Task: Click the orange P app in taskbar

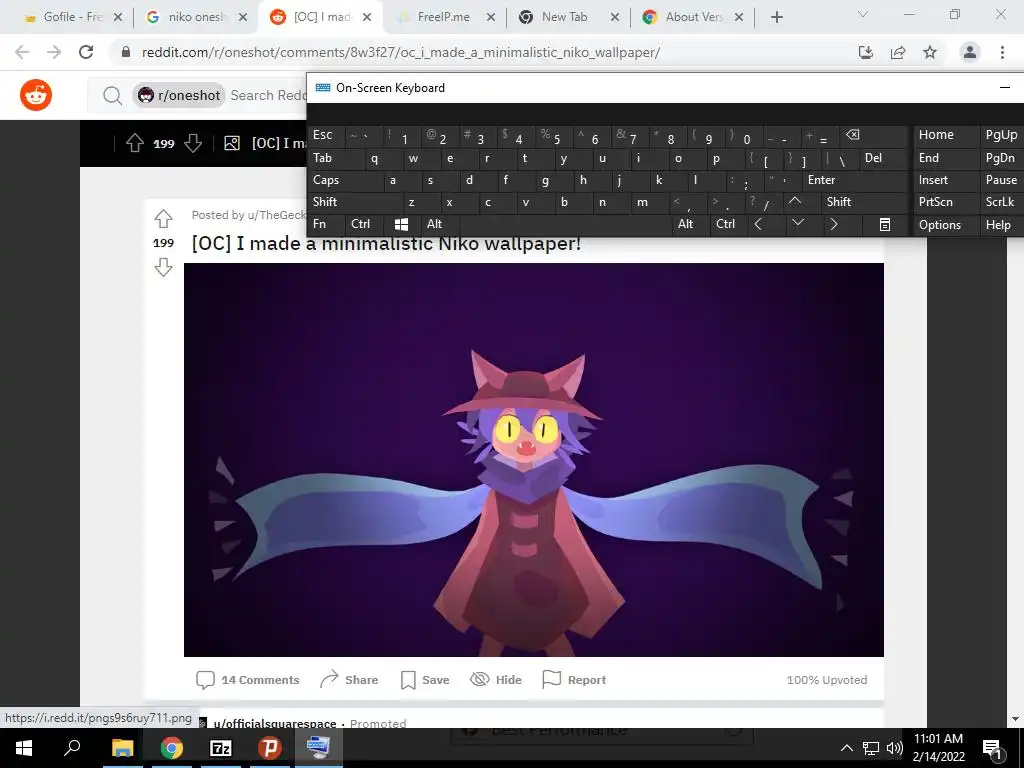Action: pyautogui.click(x=269, y=748)
